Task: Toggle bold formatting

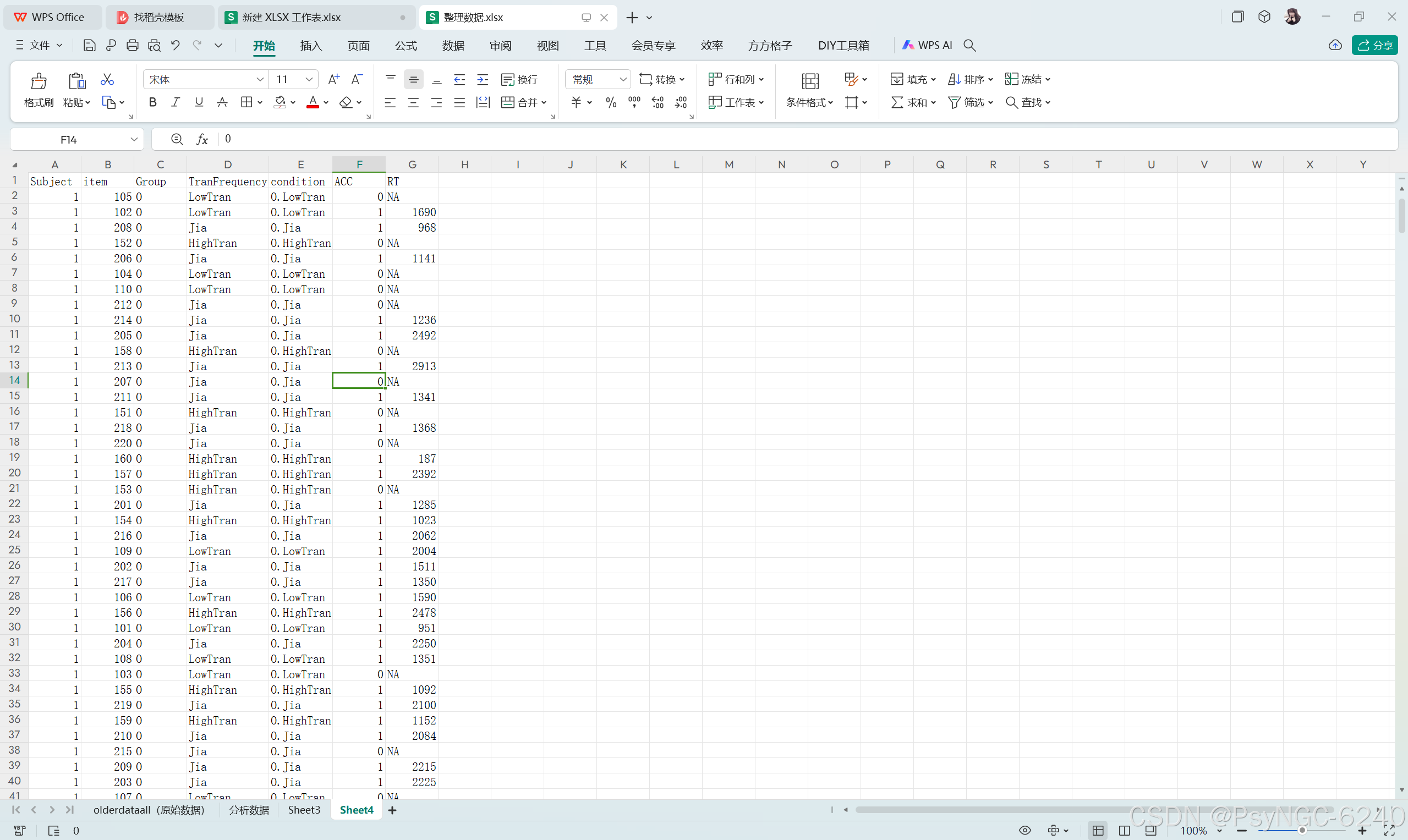Action: [x=152, y=102]
